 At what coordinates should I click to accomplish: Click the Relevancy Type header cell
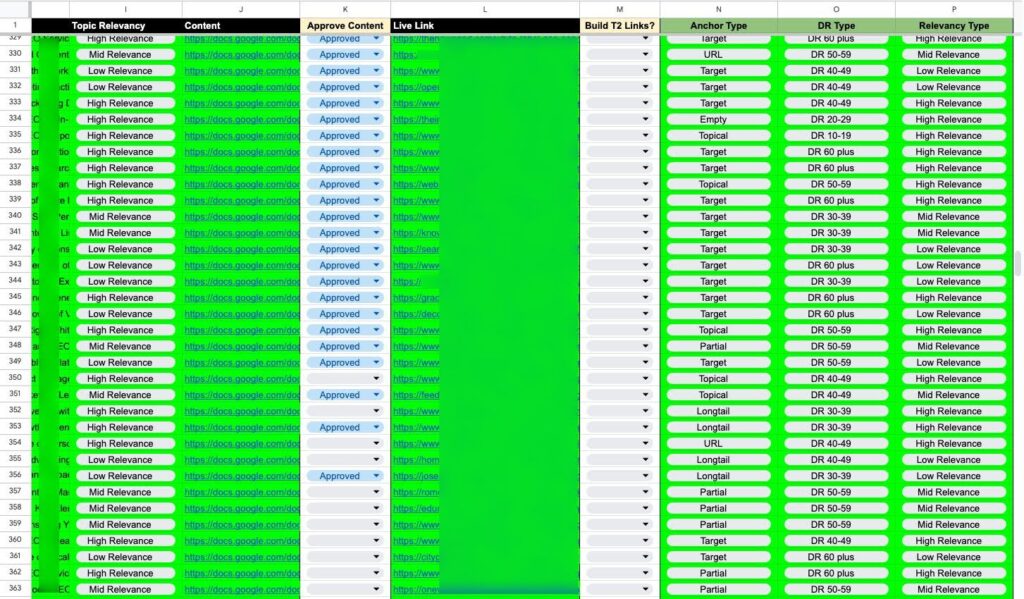tap(954, 25)
